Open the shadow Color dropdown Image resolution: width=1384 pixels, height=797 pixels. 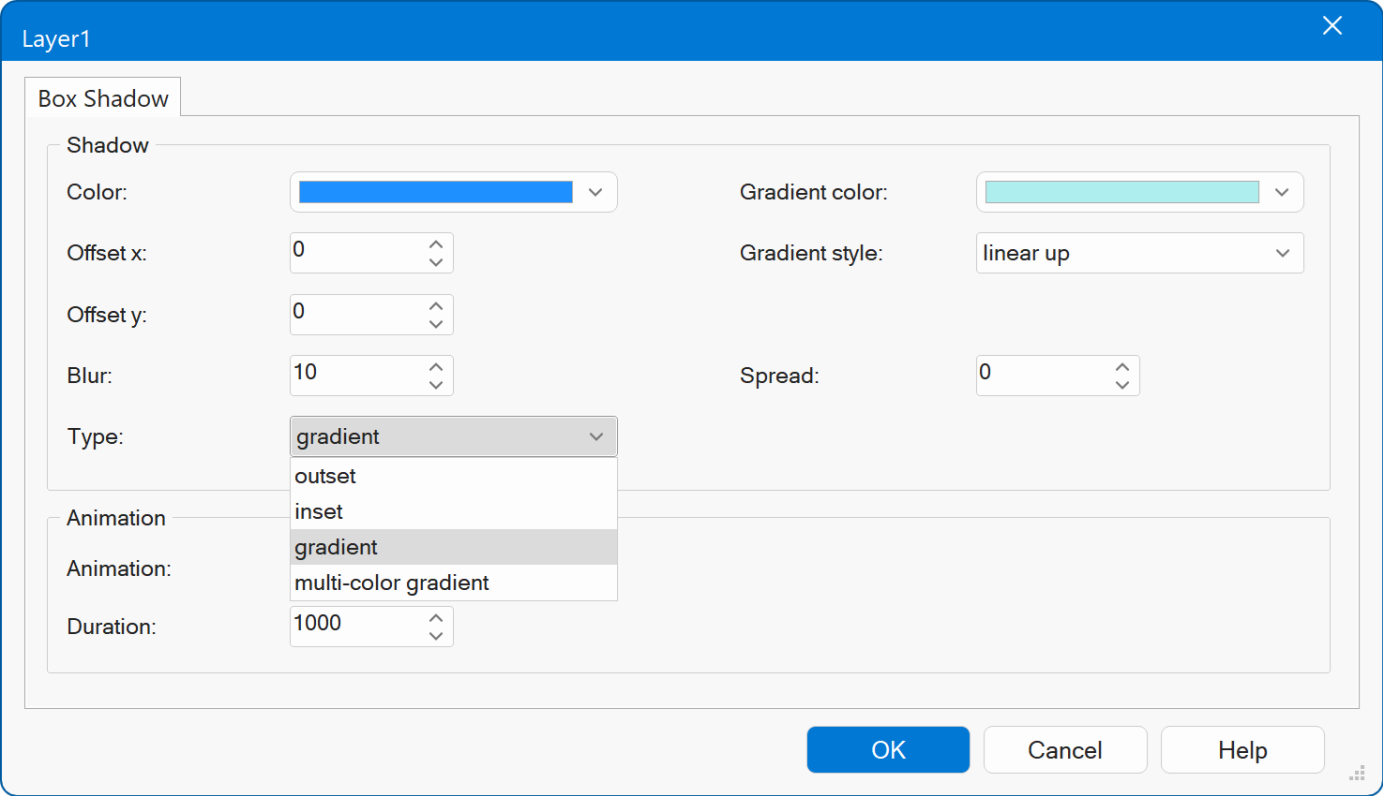(596, 192)
